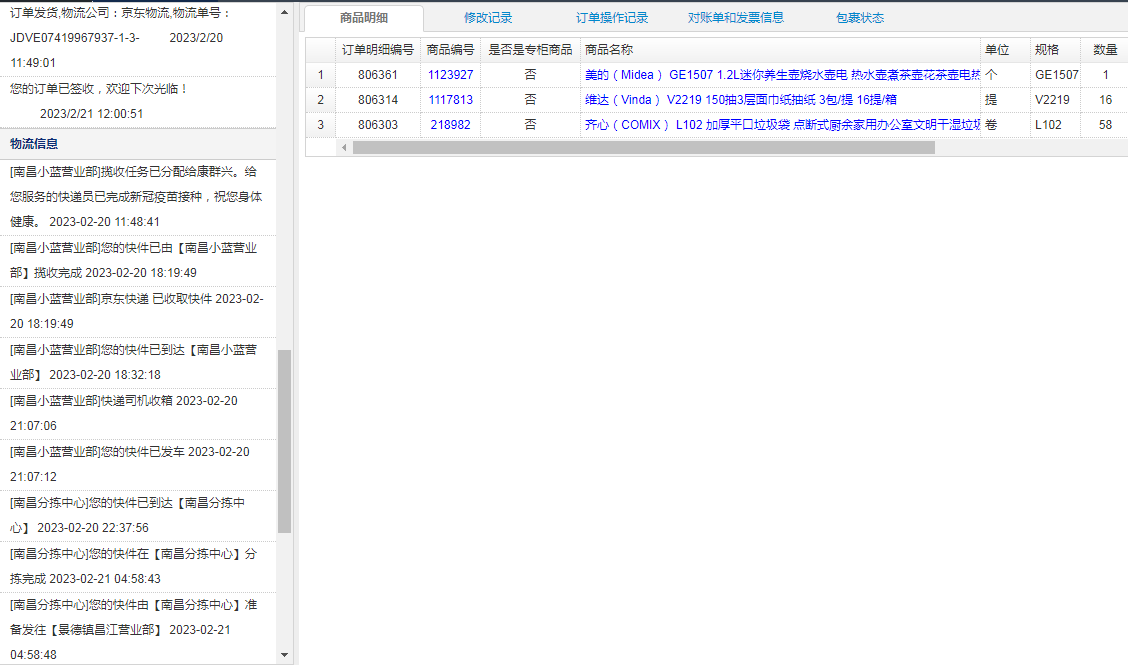Click the 快递司机收箱 logistics entry
Viewport: 1128px width, 668px height.
click(138, 413)
